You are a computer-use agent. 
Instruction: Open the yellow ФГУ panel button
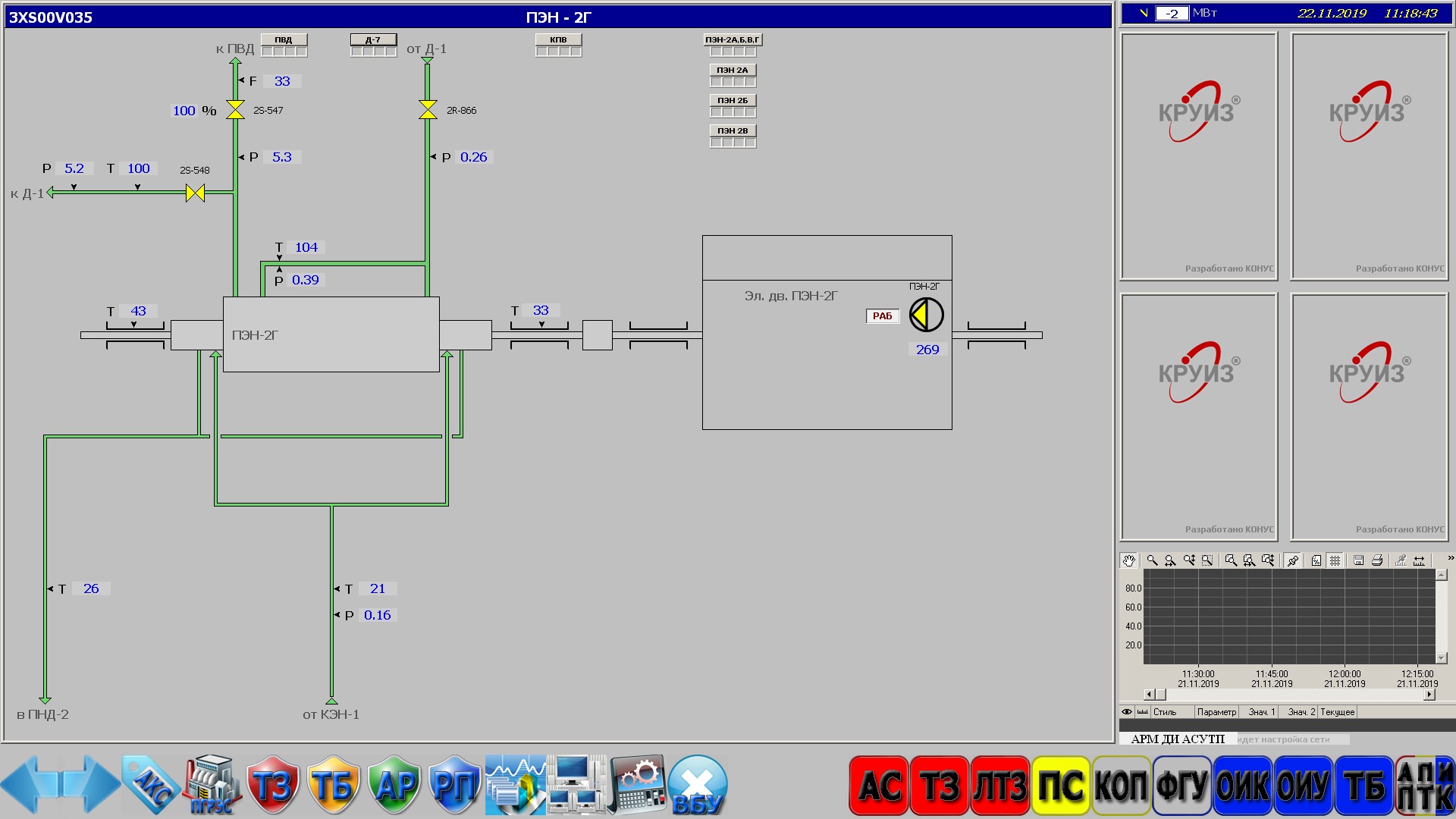pos(1182,786)
